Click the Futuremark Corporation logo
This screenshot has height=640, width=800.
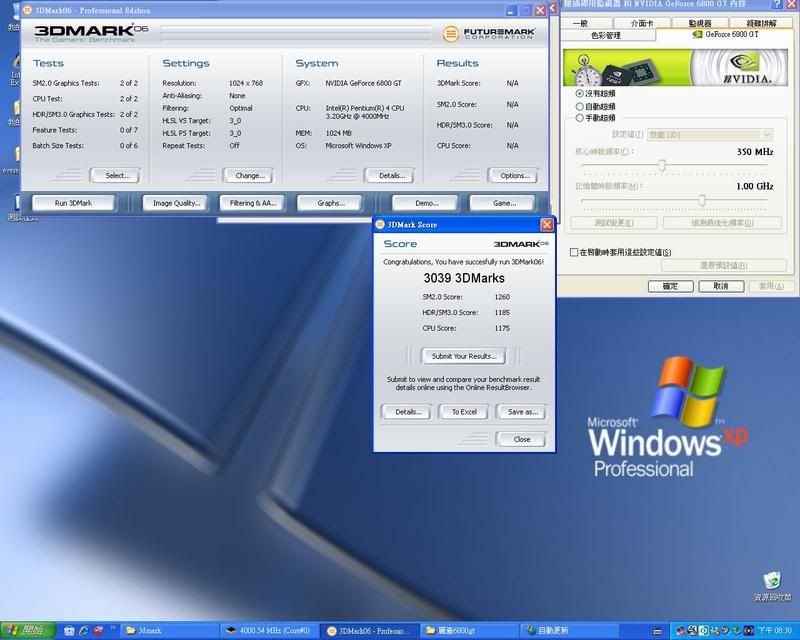tap(489, 34)
